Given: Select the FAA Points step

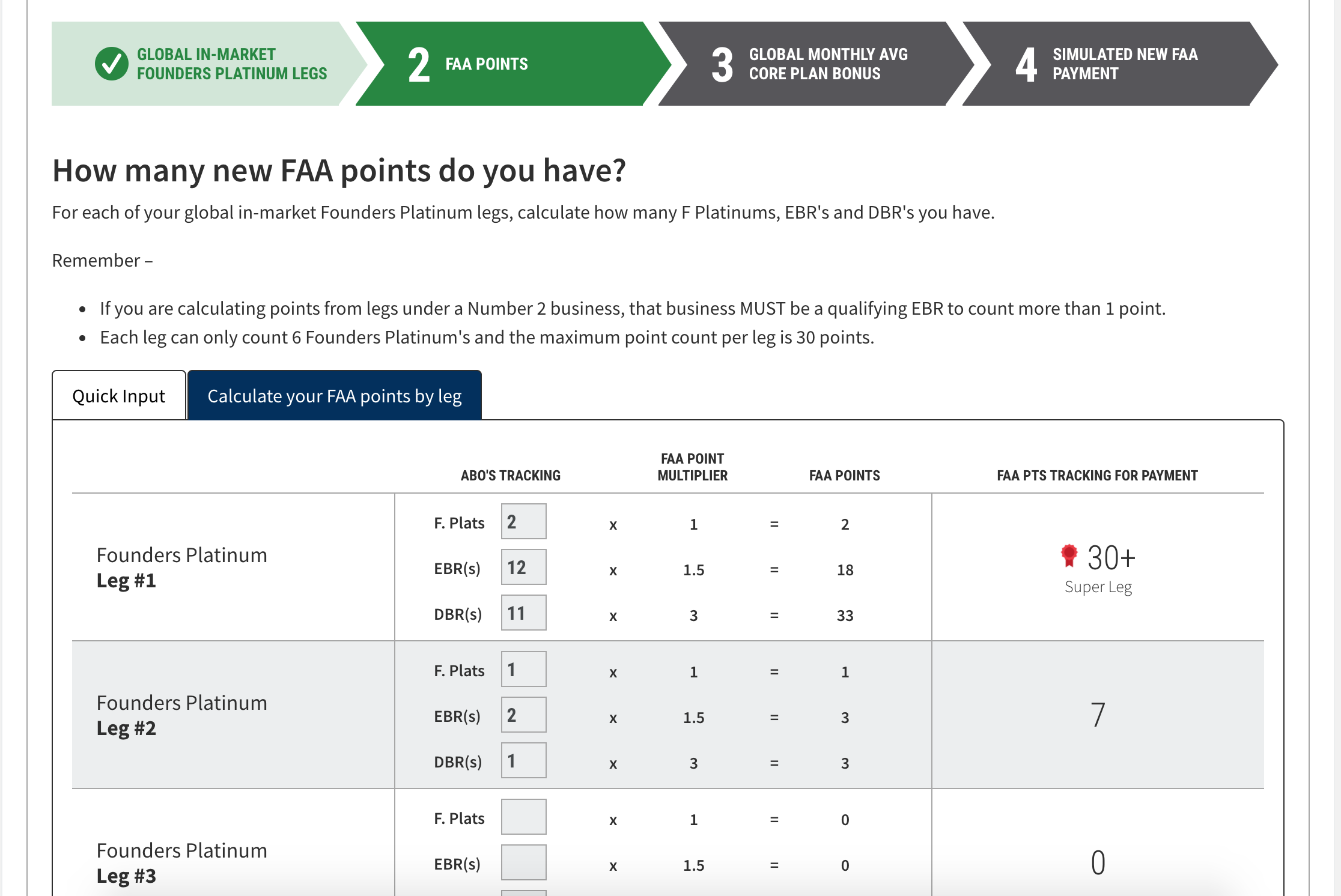Looking at the screenshot, I should pyautogui.click(x=487, y=64).
